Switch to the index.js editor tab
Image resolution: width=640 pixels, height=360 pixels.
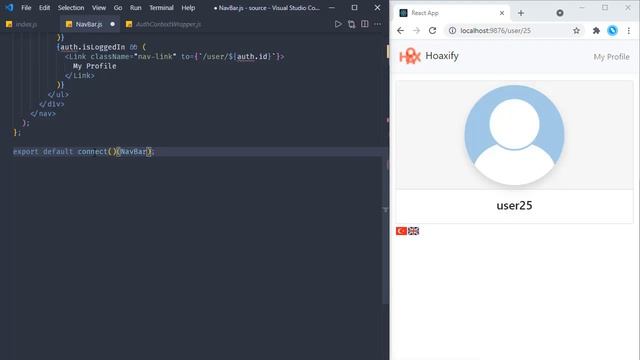26,24
